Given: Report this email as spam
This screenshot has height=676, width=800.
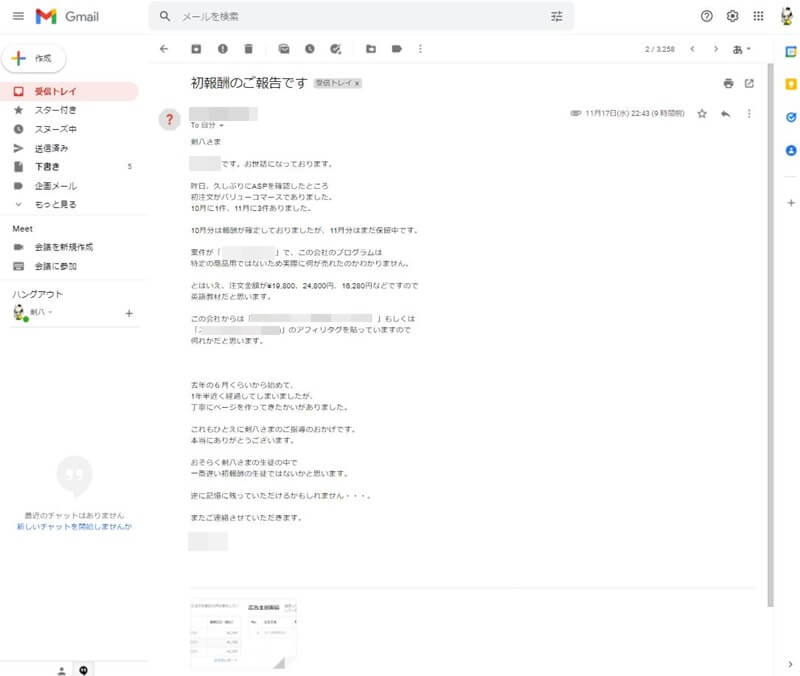Looking at the screenshot, I should (222, 48).
